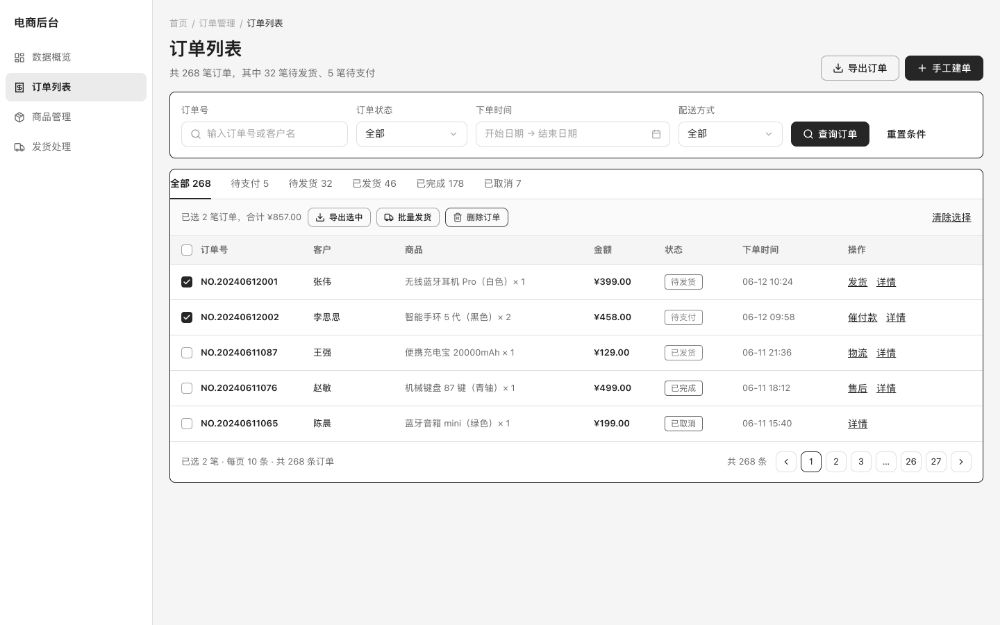Click the pagination ellipsis button
Image resolution: width=1000 pixels, height=625 pixels.
[886, 462]
